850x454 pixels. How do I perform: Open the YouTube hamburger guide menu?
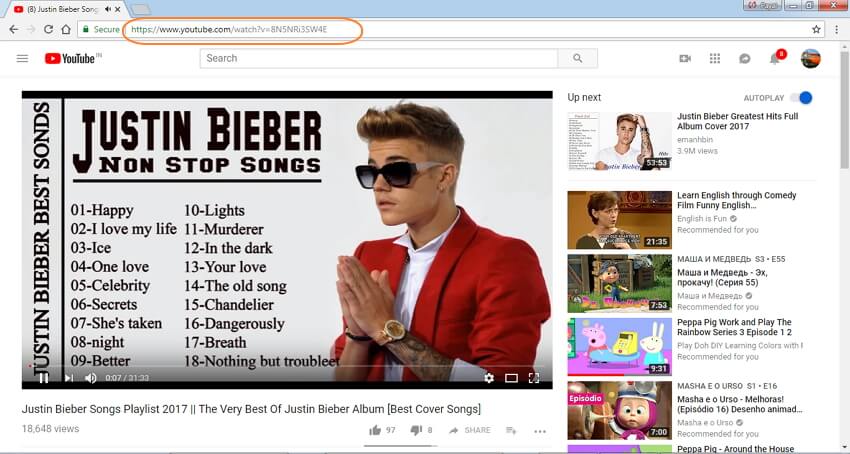click(x=22, y=58)
